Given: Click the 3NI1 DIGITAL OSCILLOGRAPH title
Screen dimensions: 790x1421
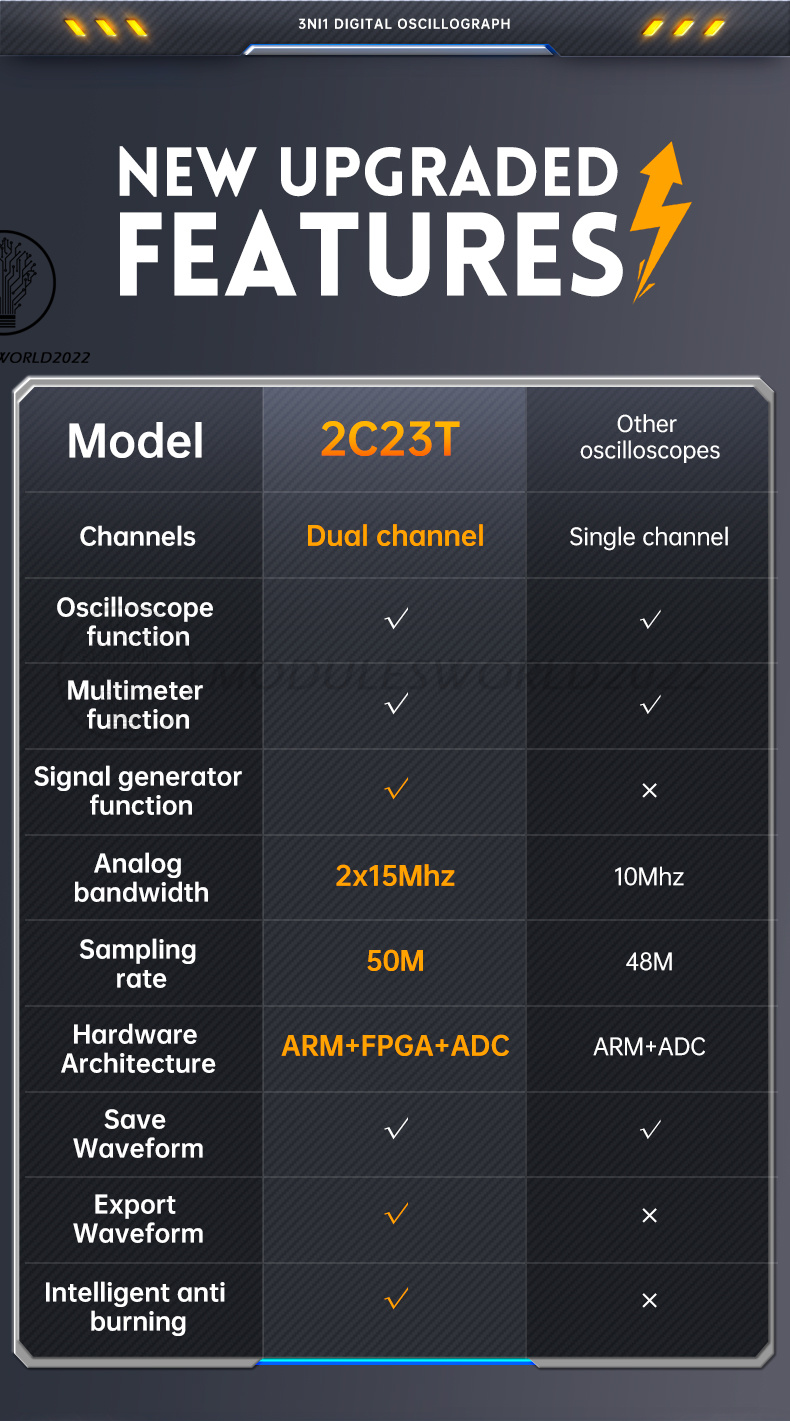Looking at the screenshot, I should (x=404, y=23).
